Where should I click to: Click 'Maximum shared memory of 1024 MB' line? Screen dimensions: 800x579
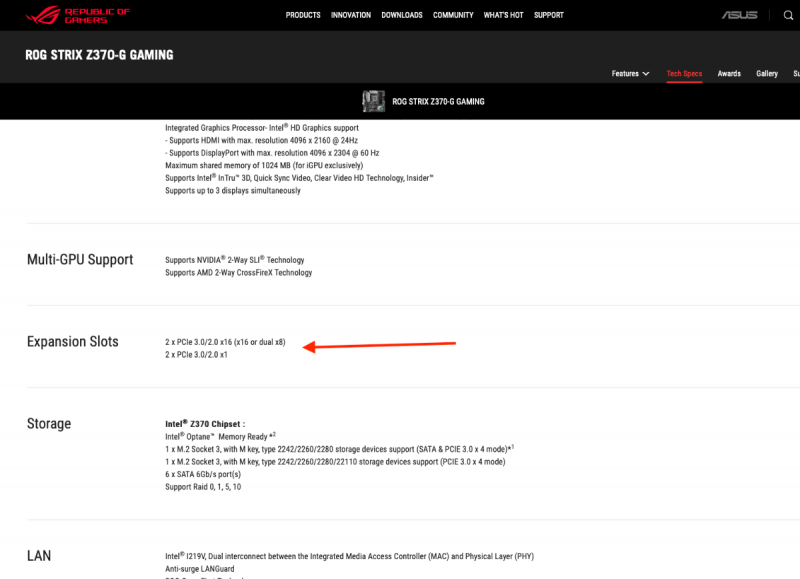[264, 165]
